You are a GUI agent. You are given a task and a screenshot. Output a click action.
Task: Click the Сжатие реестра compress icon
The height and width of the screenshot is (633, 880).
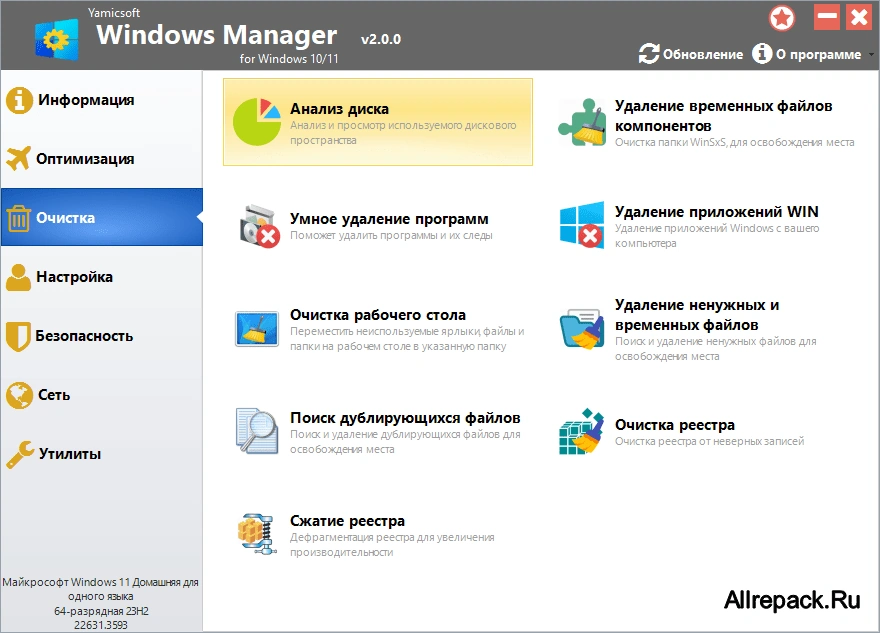click(257, 534)
